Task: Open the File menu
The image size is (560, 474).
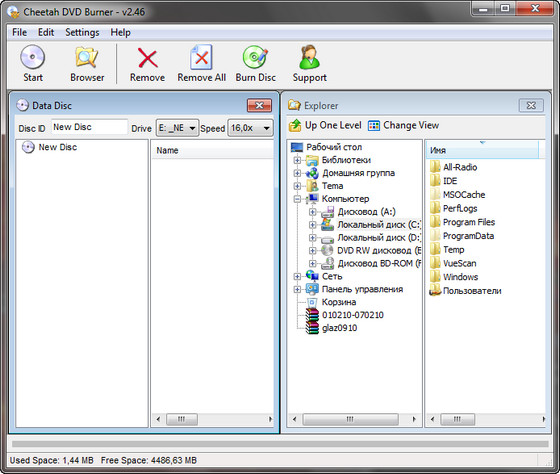Action: pos(19,32)
